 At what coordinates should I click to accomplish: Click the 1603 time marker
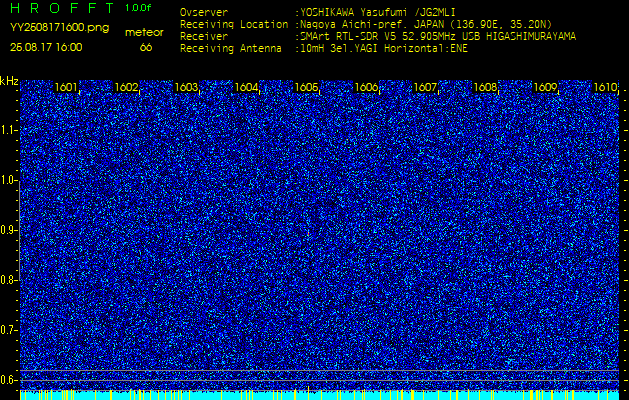186,87
